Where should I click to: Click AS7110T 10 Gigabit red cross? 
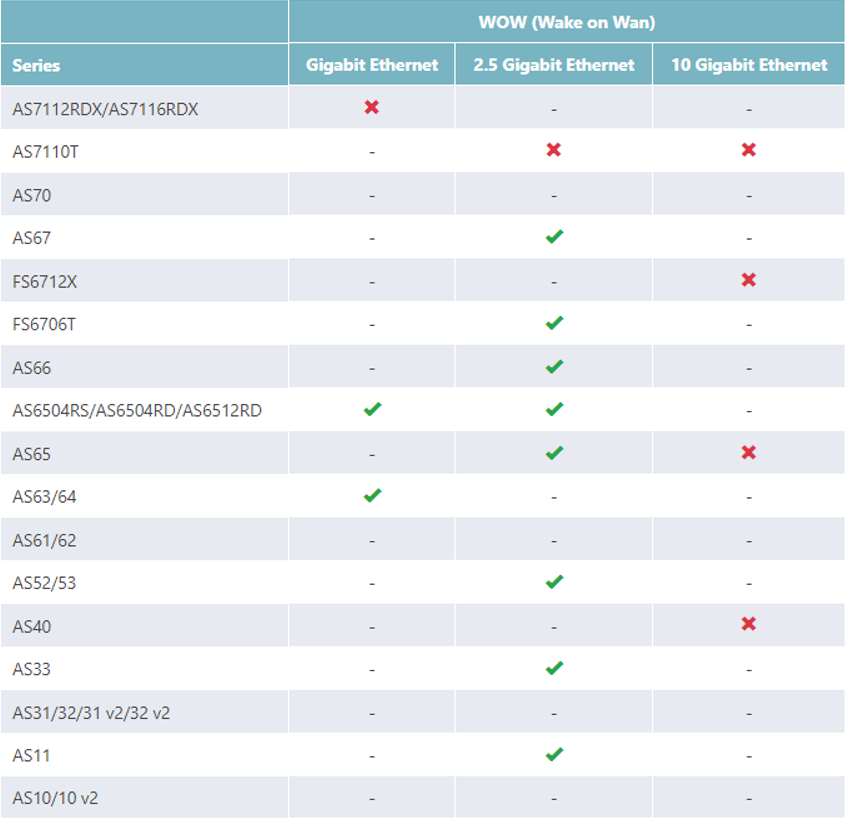[748, 150]
